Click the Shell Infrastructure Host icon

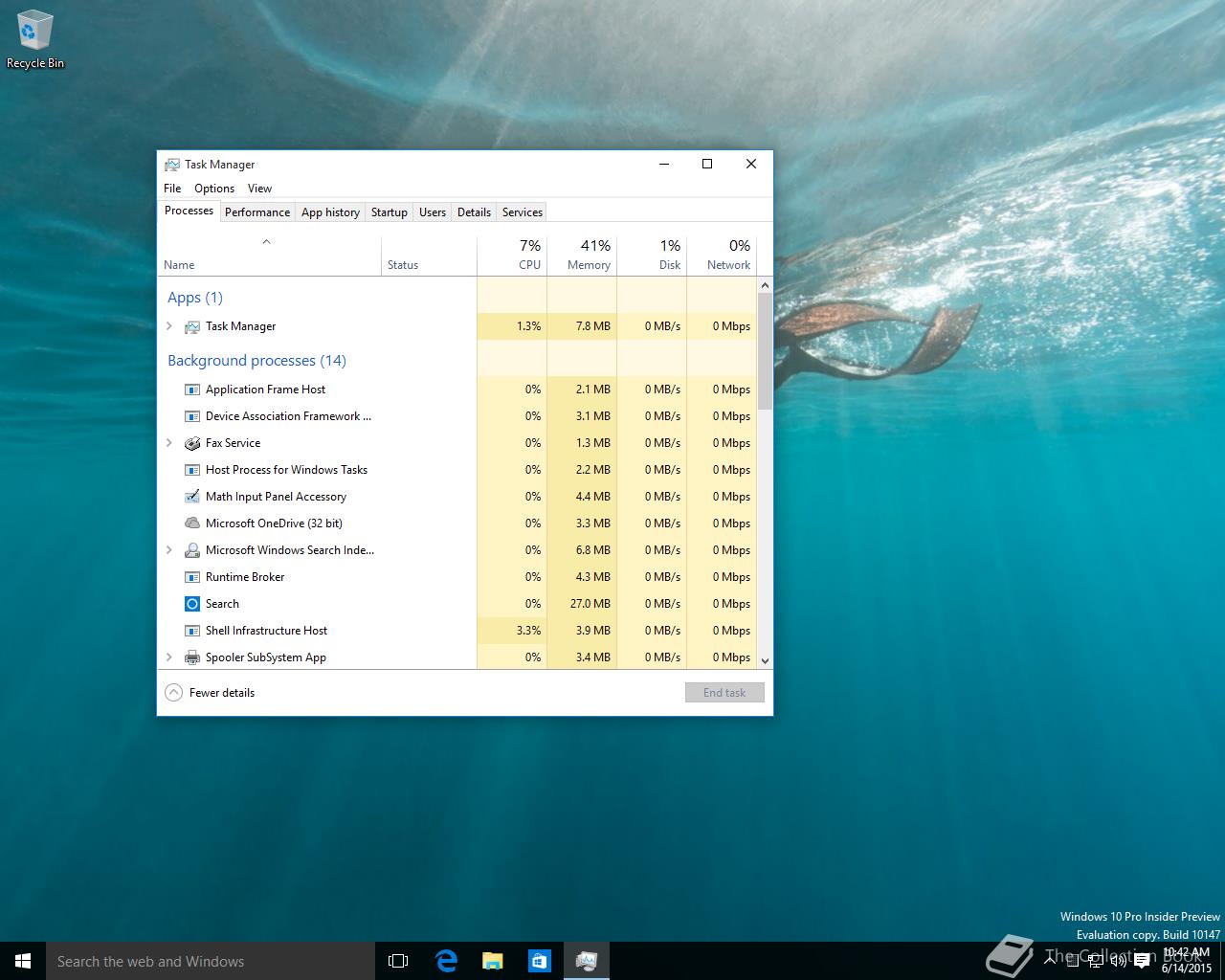point(191,631)
